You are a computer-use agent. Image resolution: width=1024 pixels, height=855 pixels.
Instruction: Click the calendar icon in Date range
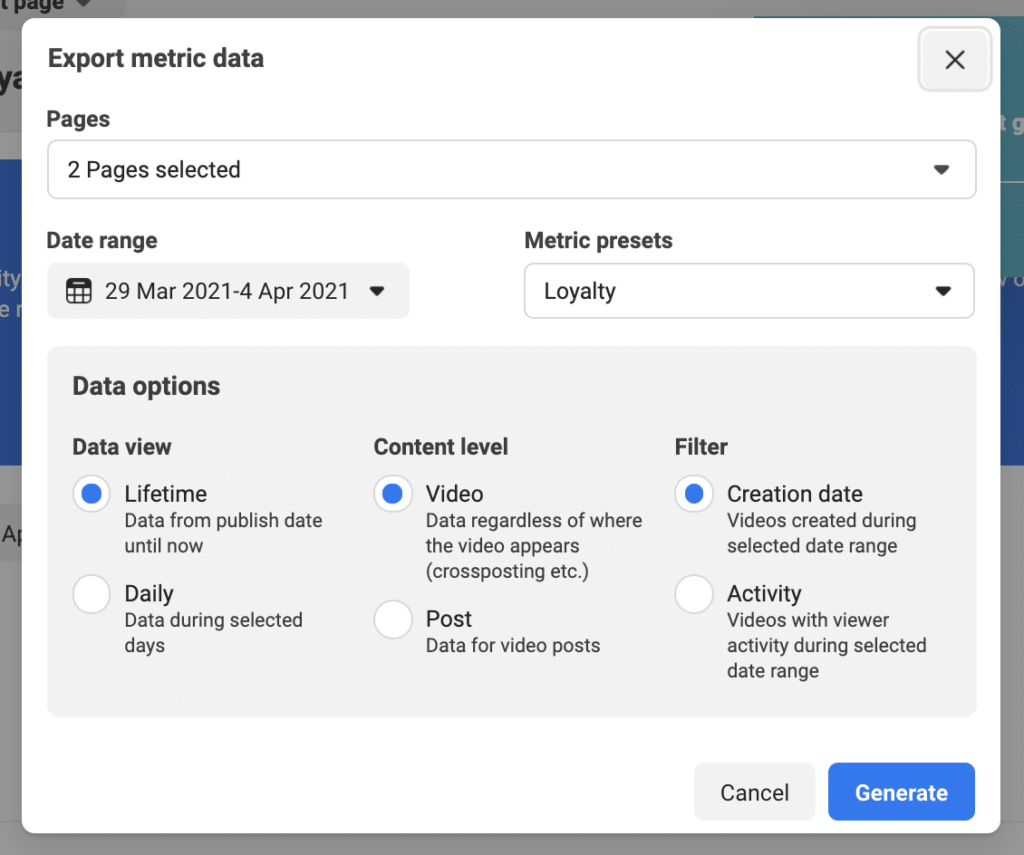78,291
